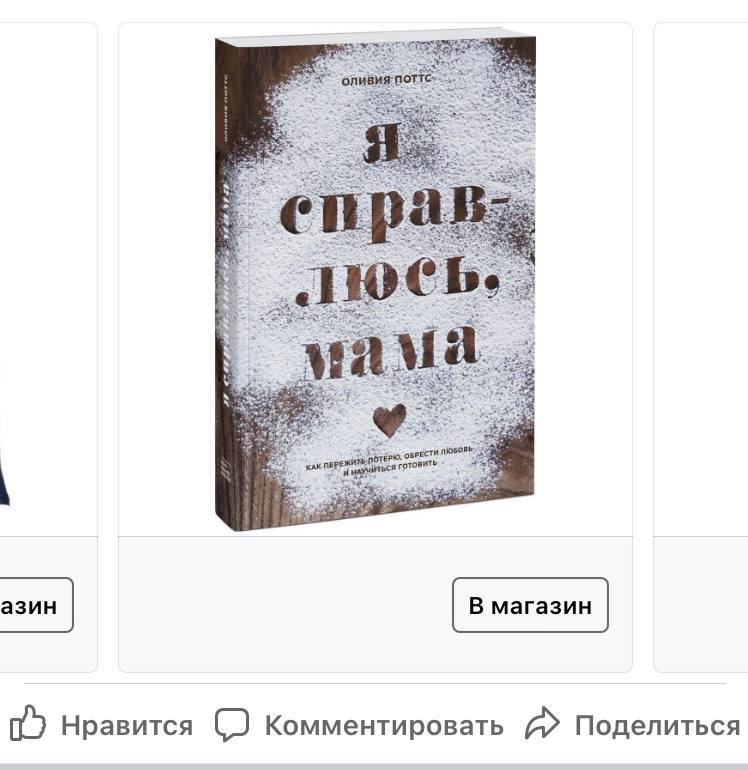Click the large letter "Я" on the cover
The height and width of the screenshot is (770, 748).
click(383, 143)
